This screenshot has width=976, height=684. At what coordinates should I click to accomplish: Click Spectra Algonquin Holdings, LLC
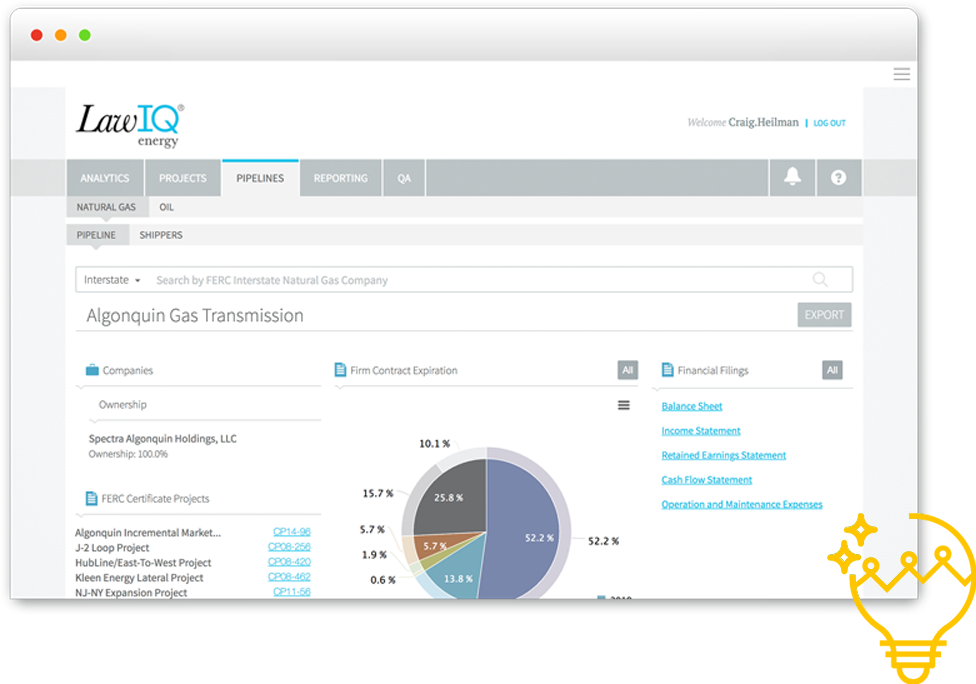(x=162, y=438)
